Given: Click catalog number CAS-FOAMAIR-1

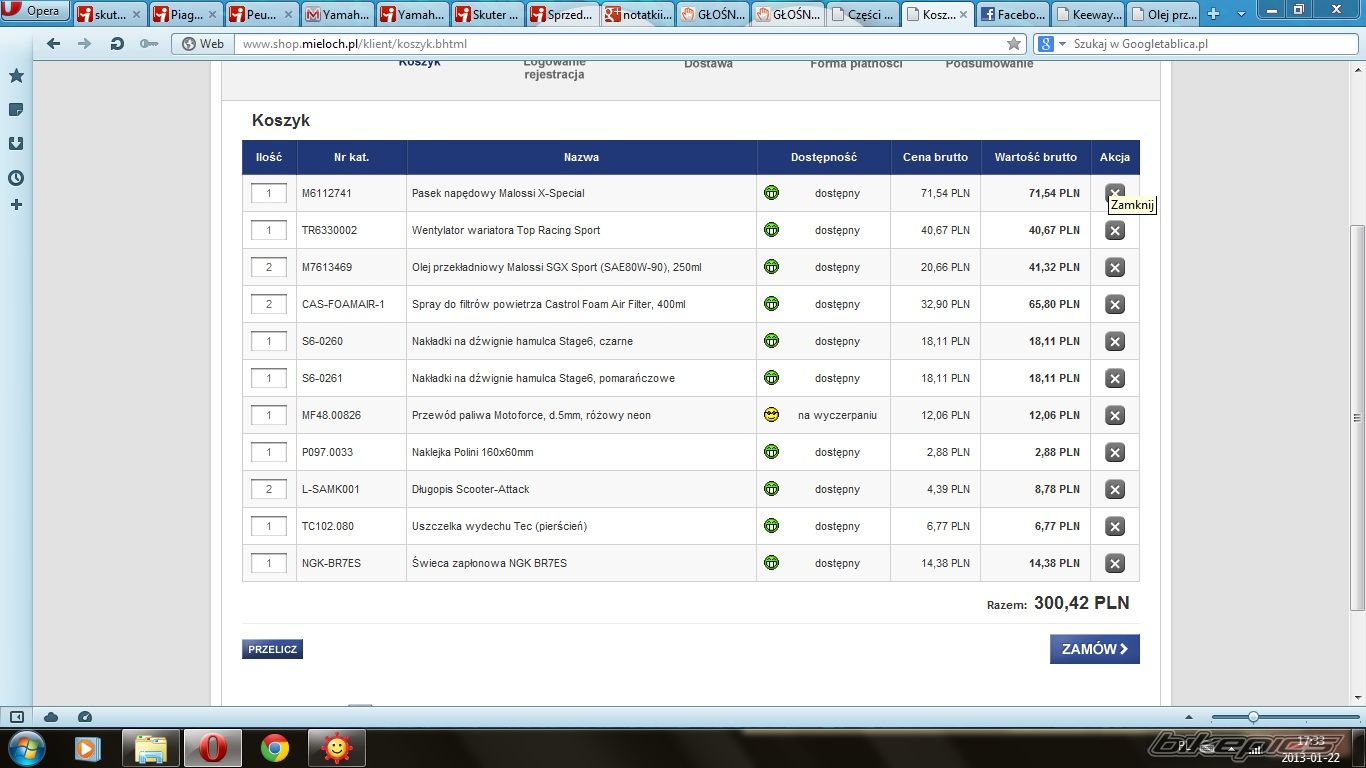Looking at the screenshot, I should click(x=343, y=304).
